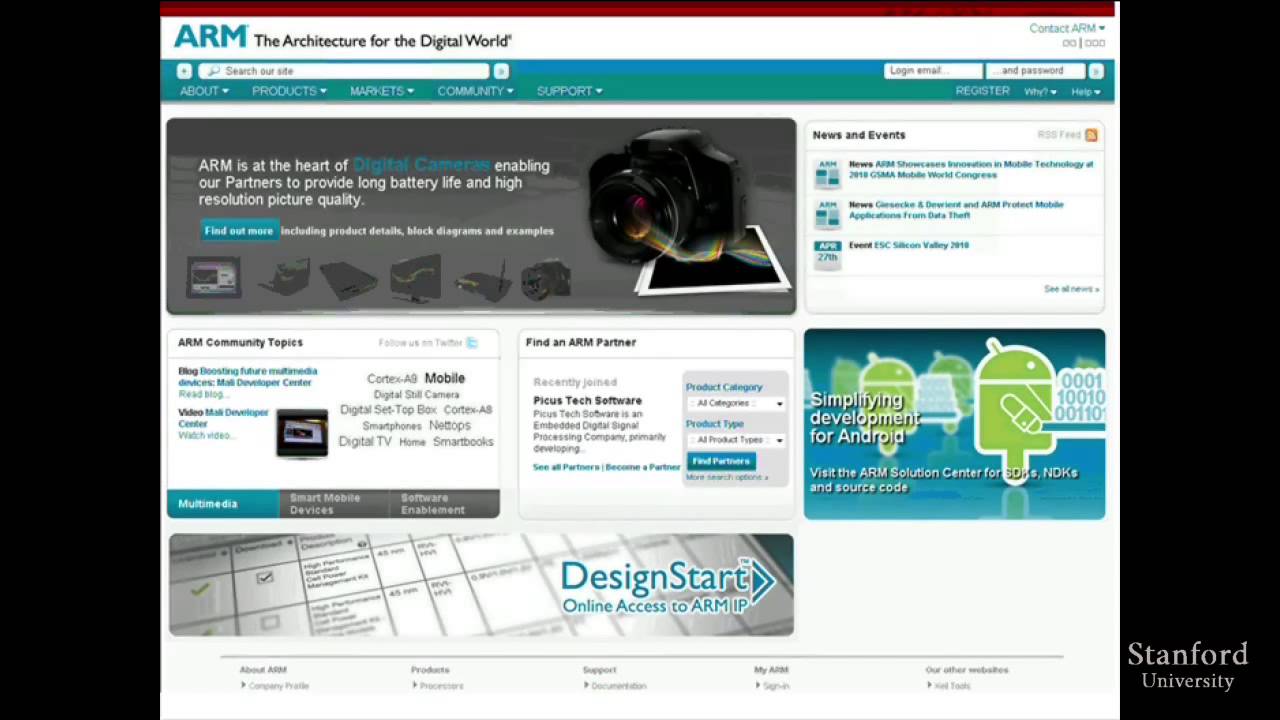Click the Simplifying development for Android banner

(954, 424)
